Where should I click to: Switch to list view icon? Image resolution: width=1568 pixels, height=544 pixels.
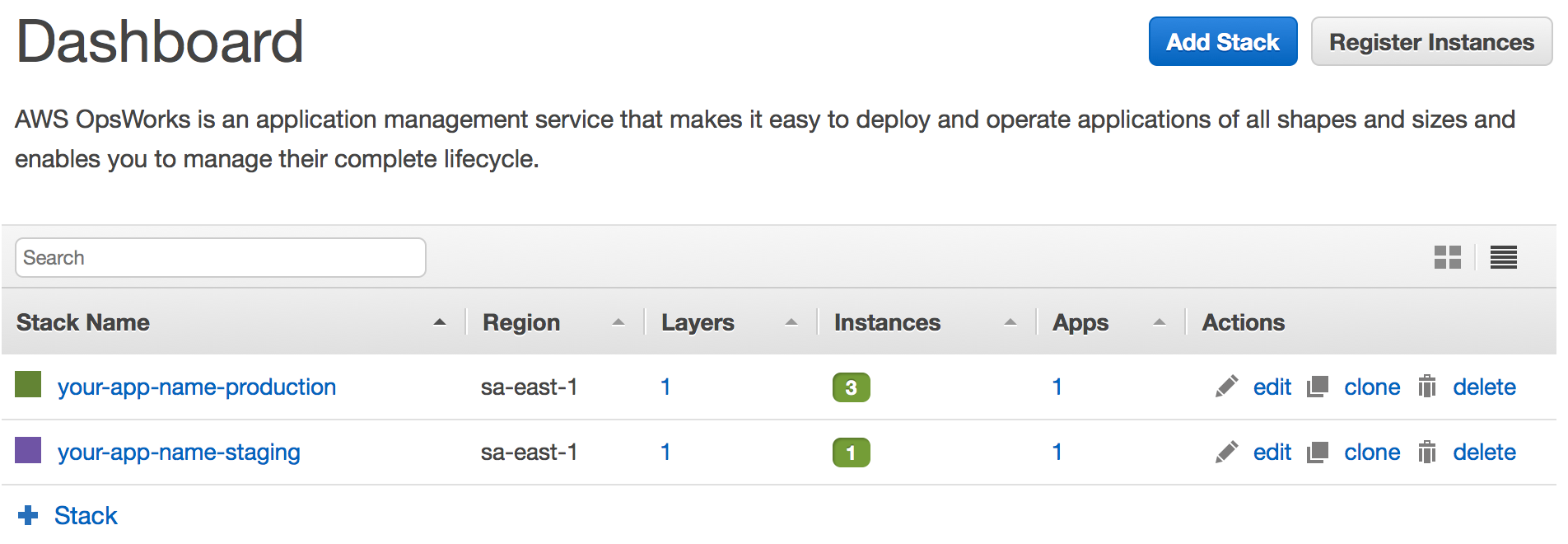(x=1504, y=257)
